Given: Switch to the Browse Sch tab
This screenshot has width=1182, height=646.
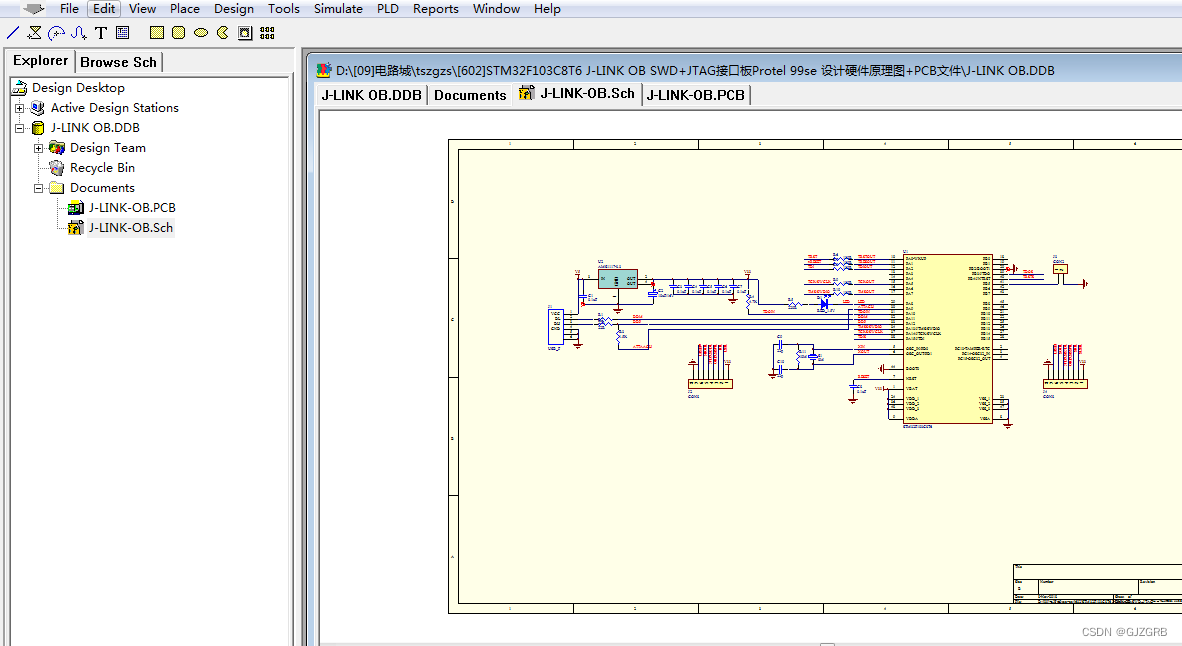Looking at the screenshot, I should pos(118,63).
